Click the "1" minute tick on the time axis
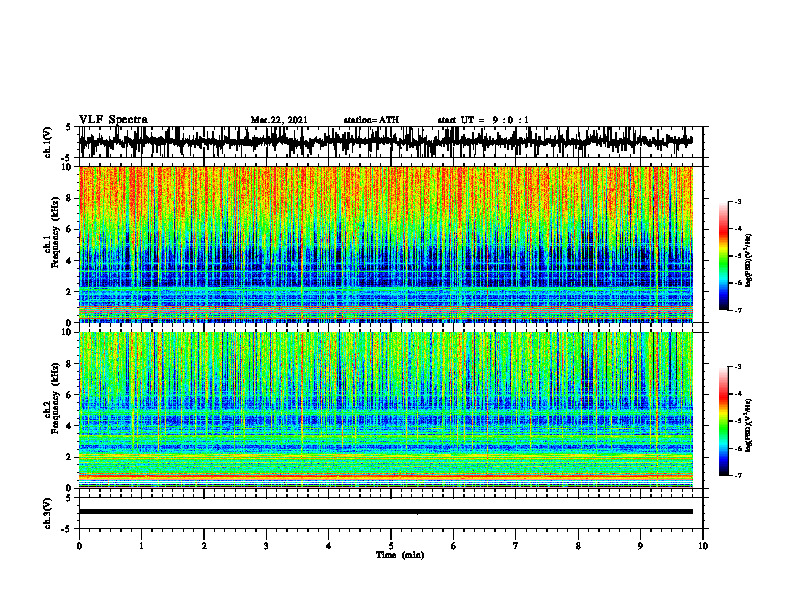792x612 pixels. point(141,546)
